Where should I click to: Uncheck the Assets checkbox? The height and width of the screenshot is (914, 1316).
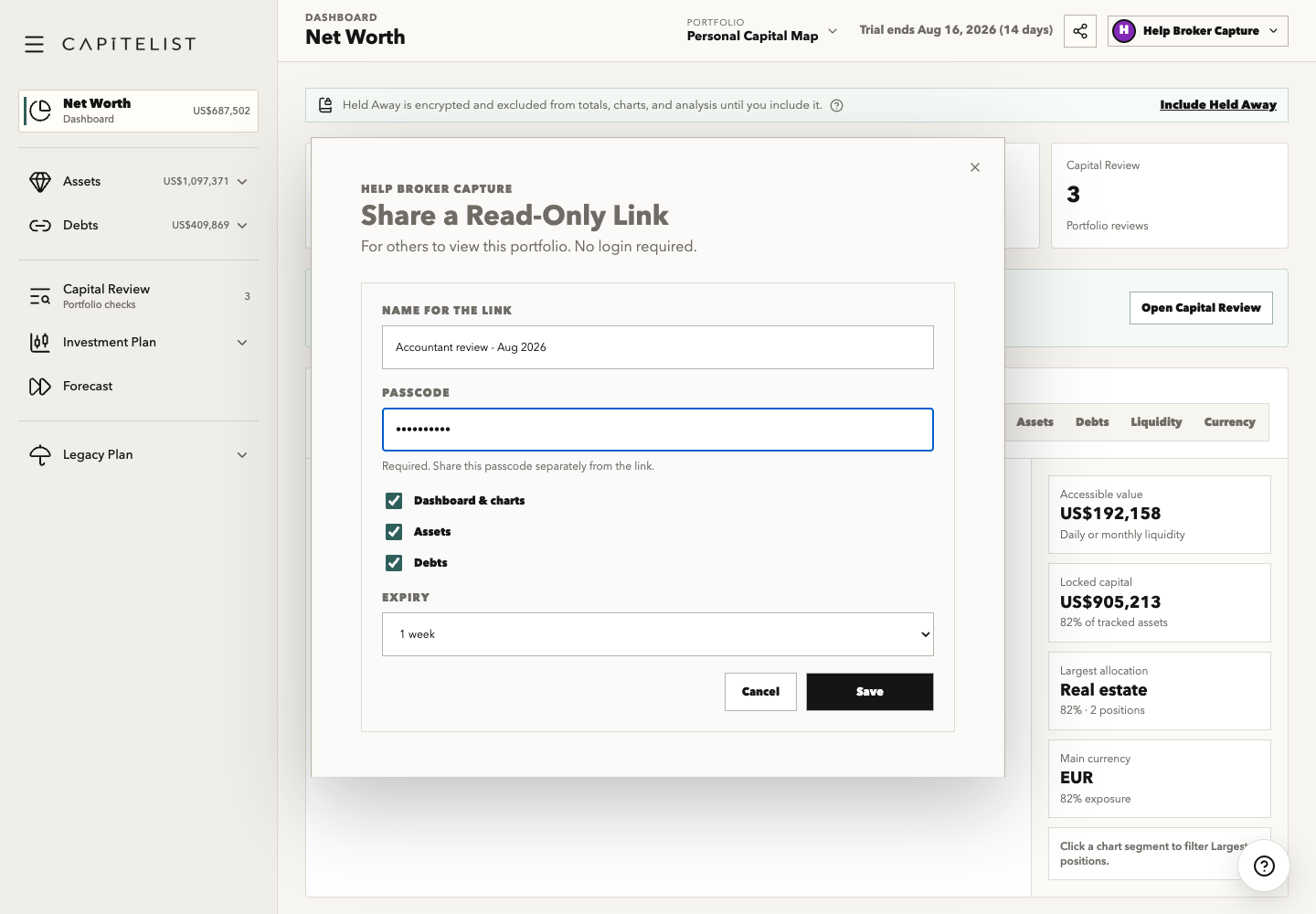[394, 532]
